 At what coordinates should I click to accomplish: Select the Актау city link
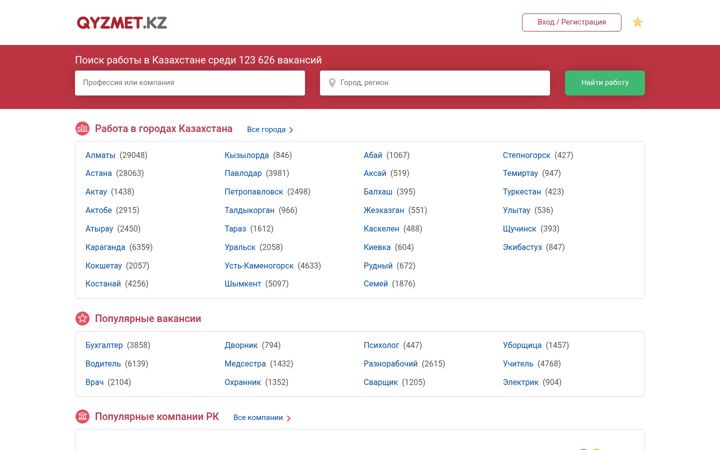coord(96,191)
